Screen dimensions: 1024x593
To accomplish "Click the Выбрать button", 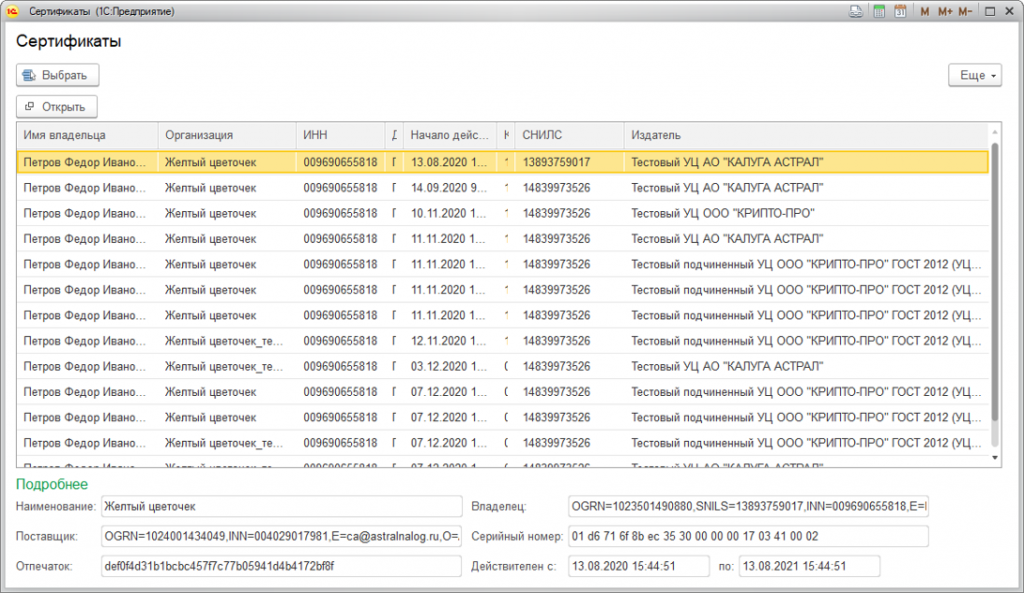I will click(57, 75).
